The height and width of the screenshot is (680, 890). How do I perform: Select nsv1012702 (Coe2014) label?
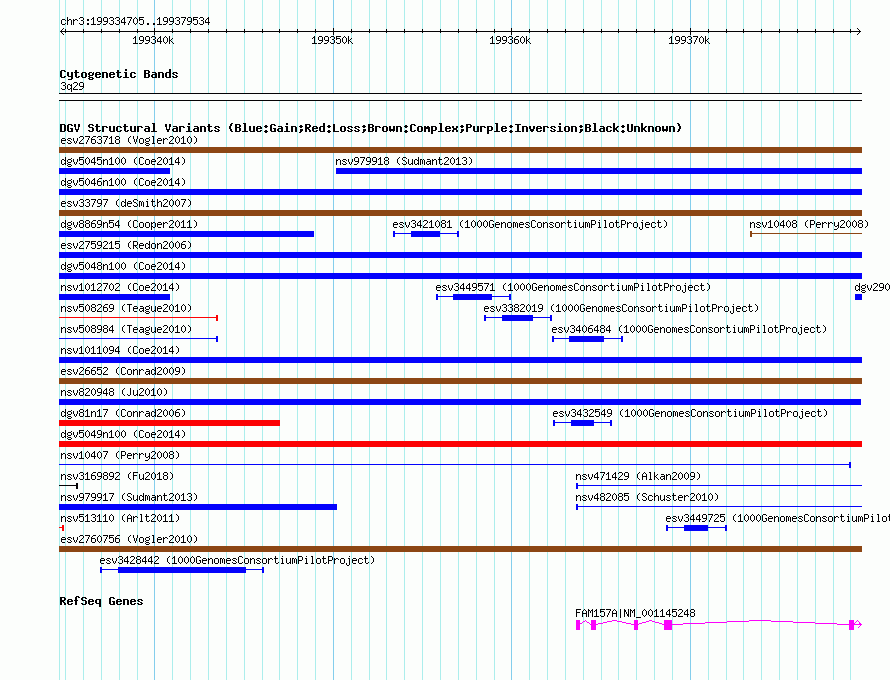(120, 287)
